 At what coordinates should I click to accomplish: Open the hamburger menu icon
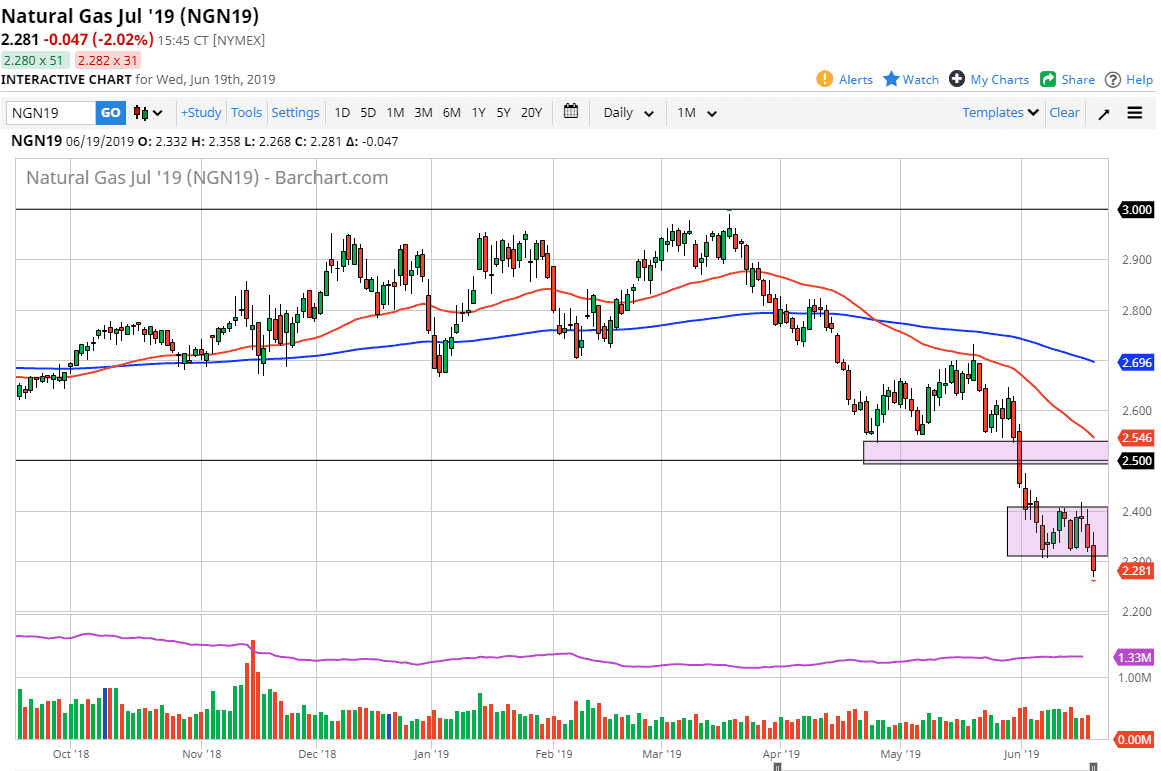(x=1134, y=113)
